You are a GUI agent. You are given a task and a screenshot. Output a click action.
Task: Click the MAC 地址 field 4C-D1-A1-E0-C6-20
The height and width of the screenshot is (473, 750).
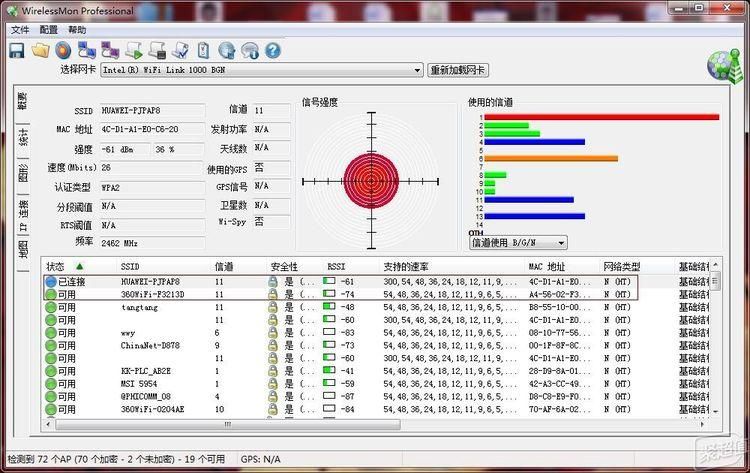(152, 130)
